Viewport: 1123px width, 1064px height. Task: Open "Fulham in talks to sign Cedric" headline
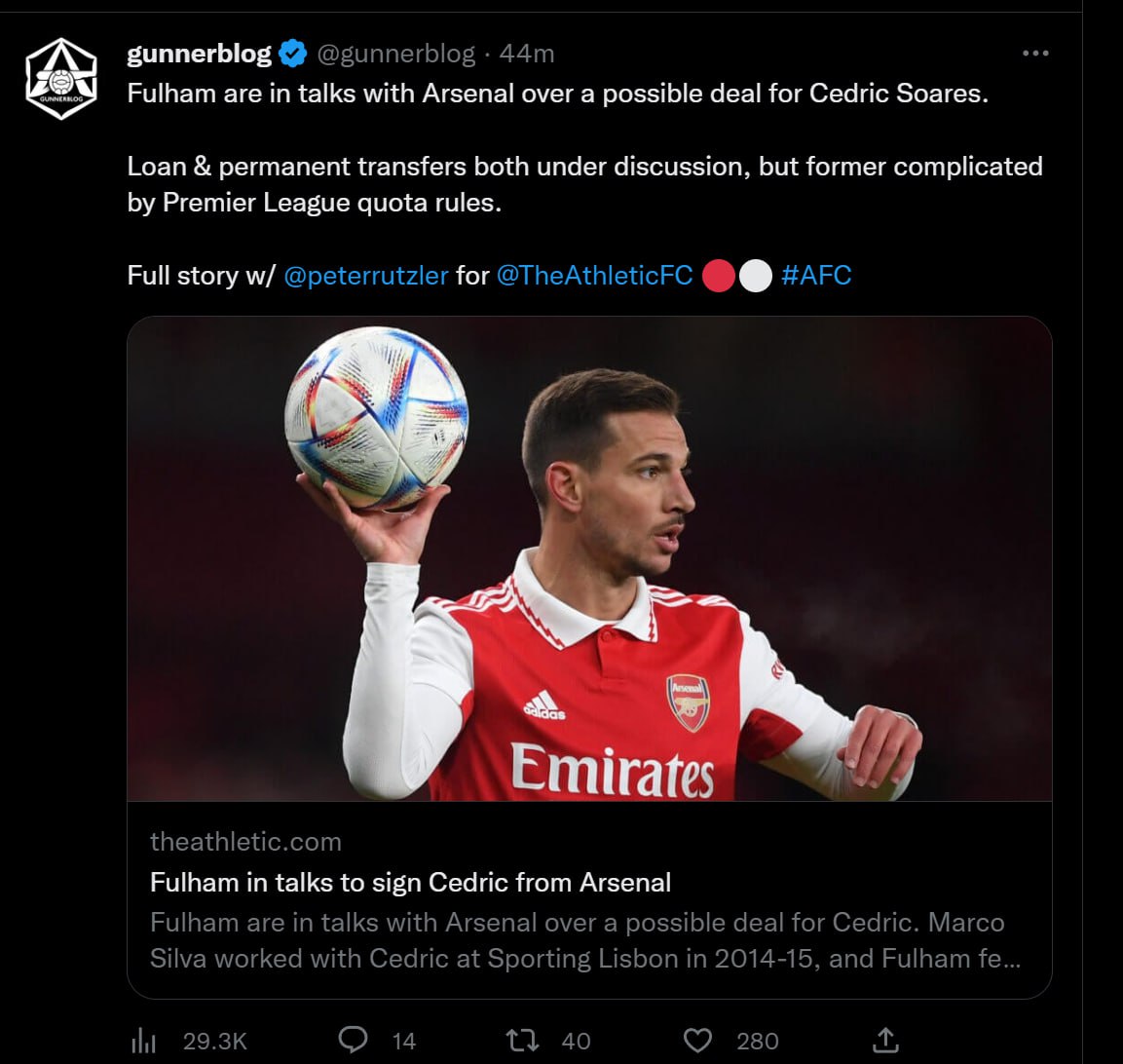pyautogui.click(x=410, y=883)
